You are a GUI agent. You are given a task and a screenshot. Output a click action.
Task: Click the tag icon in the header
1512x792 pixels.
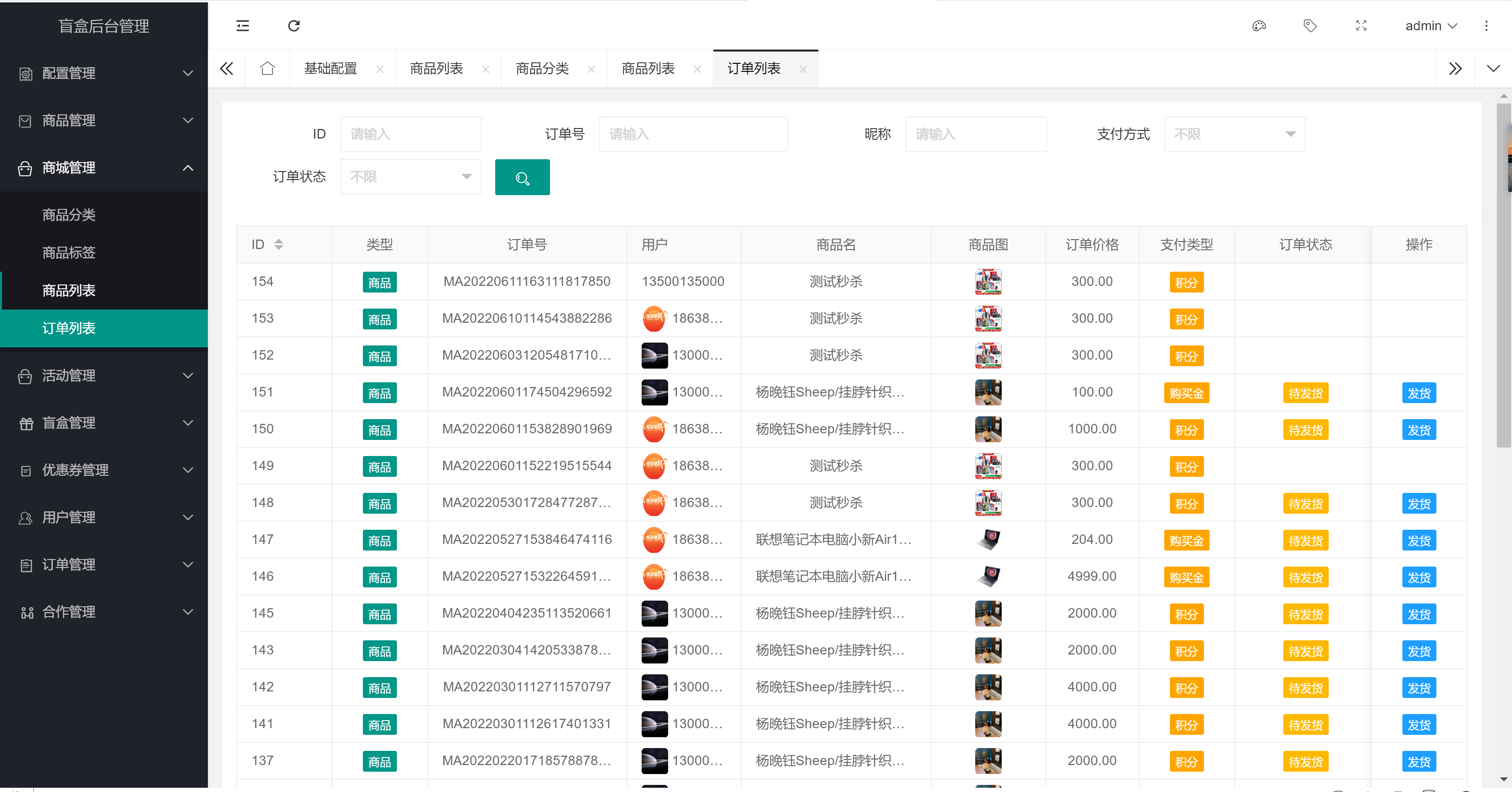(x=1310, y=26)
